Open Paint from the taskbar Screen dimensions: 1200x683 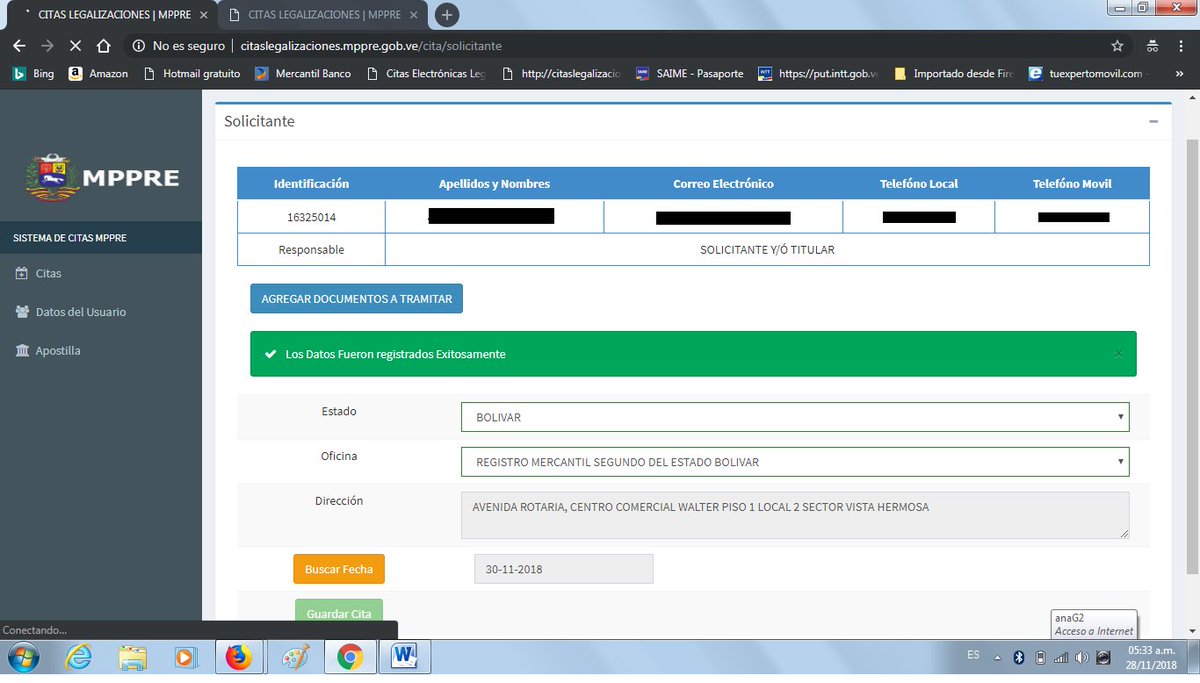(x=294, y=657)
